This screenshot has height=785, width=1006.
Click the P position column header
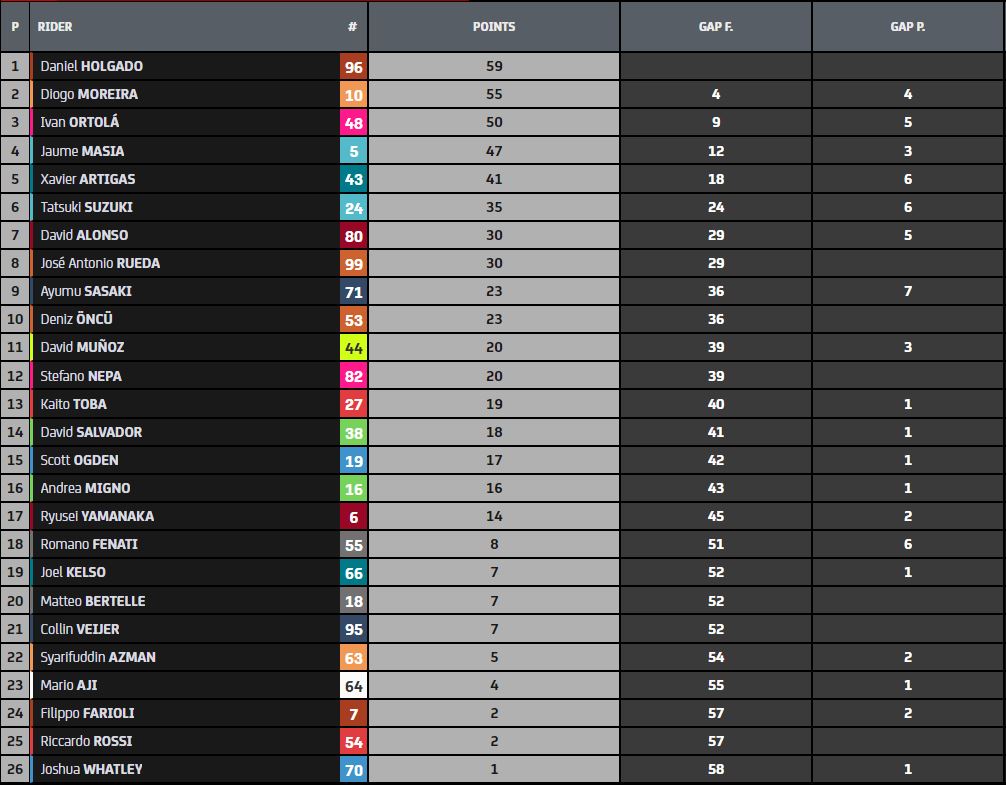point(15,27)
